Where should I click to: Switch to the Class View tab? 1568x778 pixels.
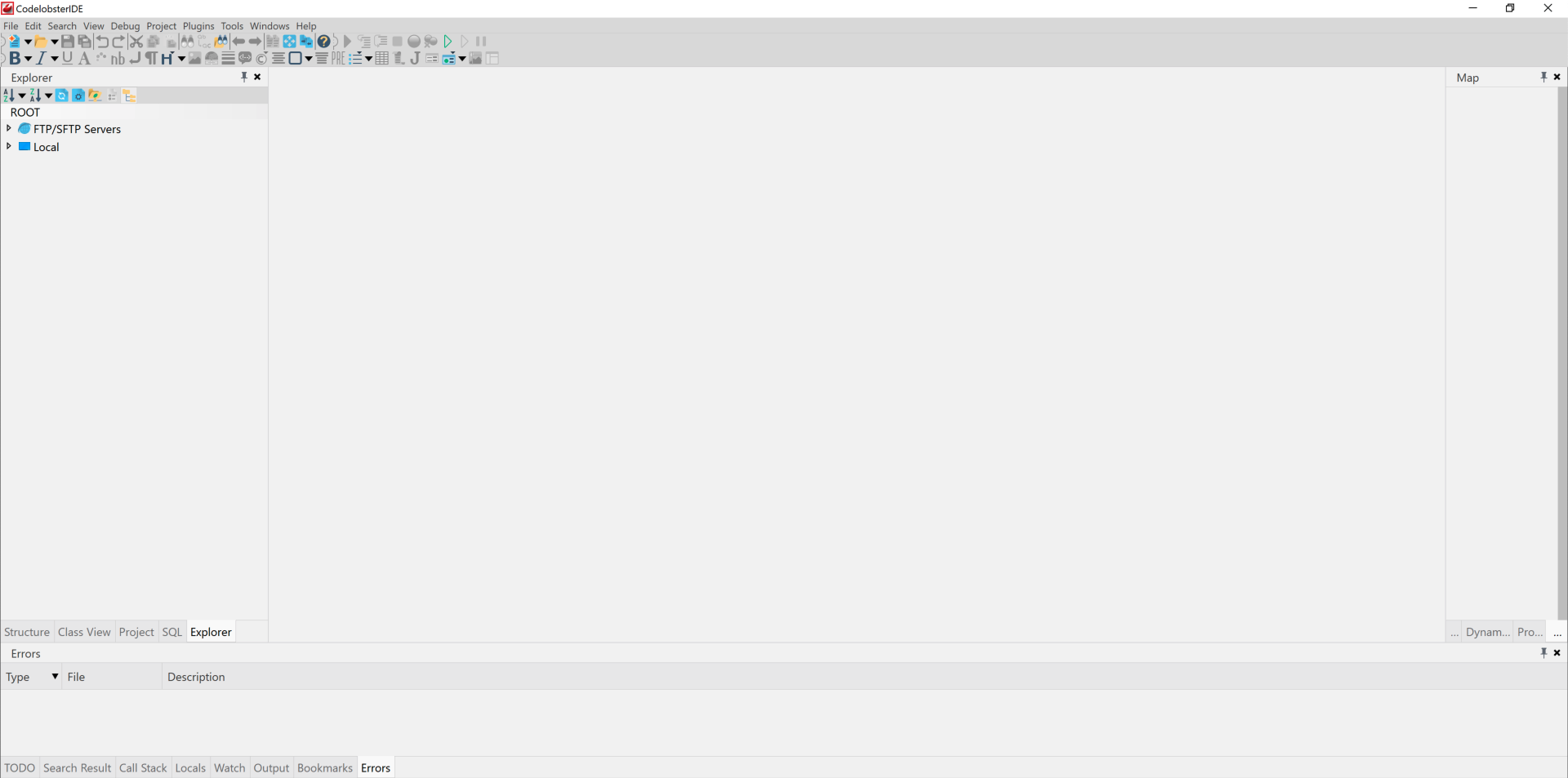coord(84,632)
